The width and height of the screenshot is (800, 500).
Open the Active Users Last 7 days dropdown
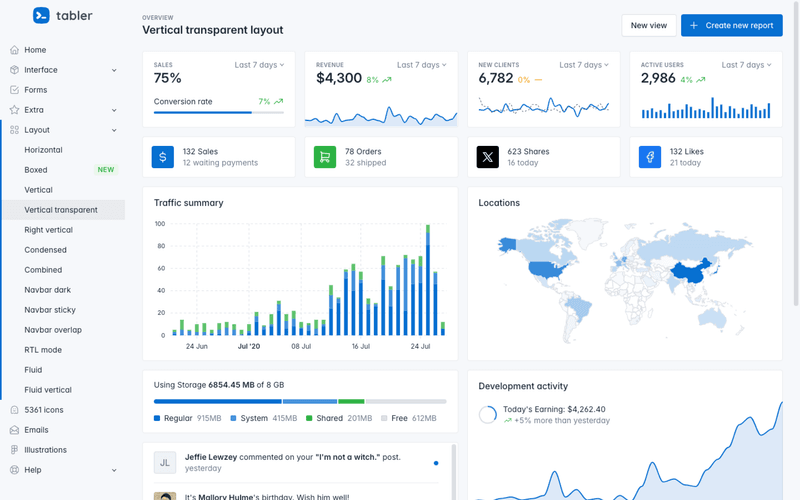(x=746, y=65)
